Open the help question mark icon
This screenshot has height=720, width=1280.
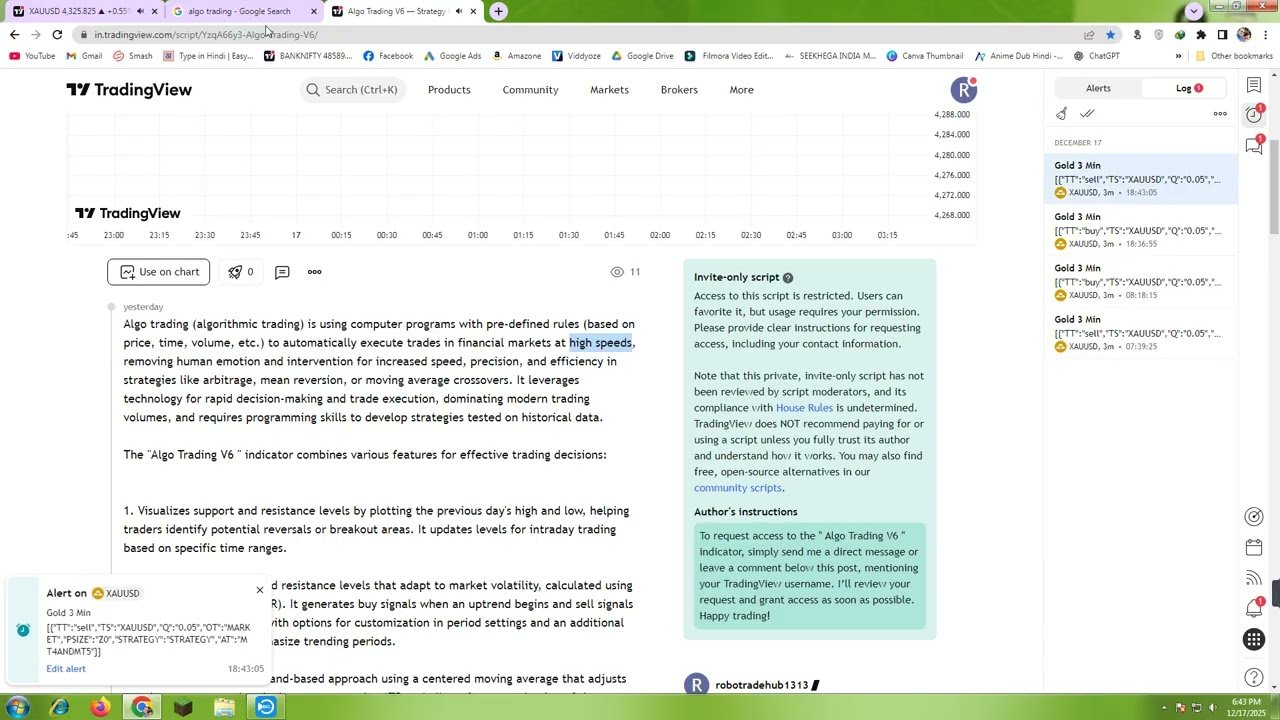click(1253, 679)
